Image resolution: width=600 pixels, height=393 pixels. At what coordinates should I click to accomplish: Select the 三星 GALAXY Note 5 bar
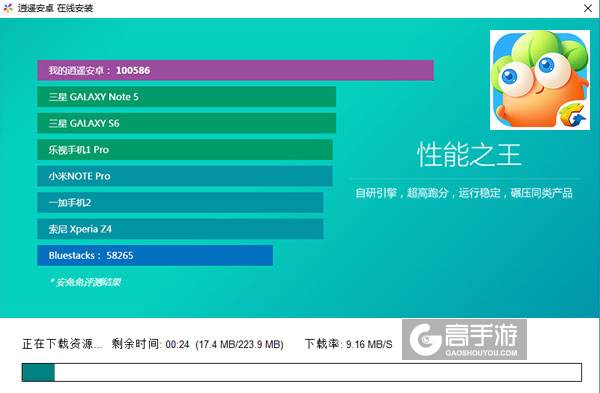(186, 97)
